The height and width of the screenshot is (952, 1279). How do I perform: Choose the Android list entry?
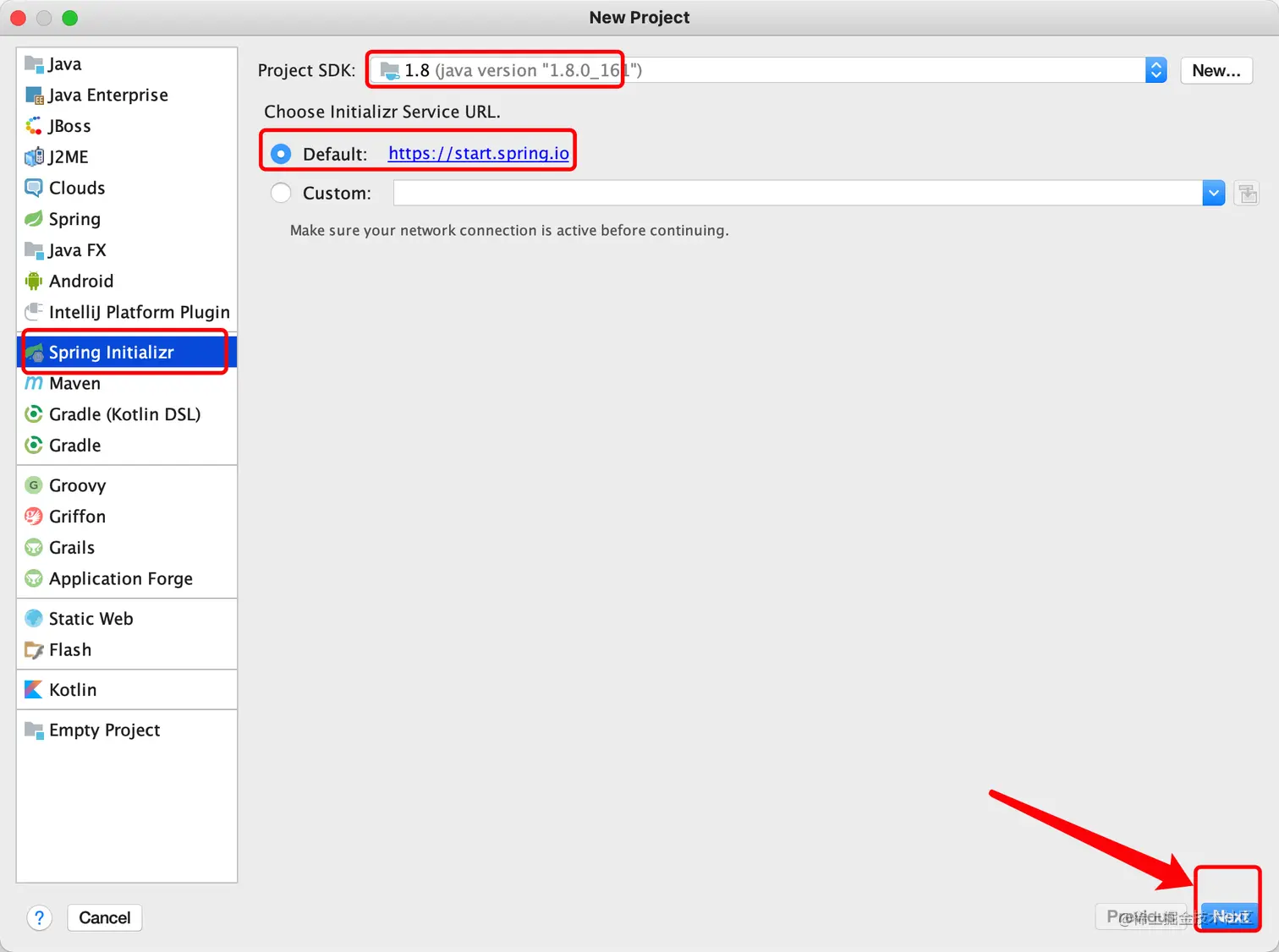point(127,281)
